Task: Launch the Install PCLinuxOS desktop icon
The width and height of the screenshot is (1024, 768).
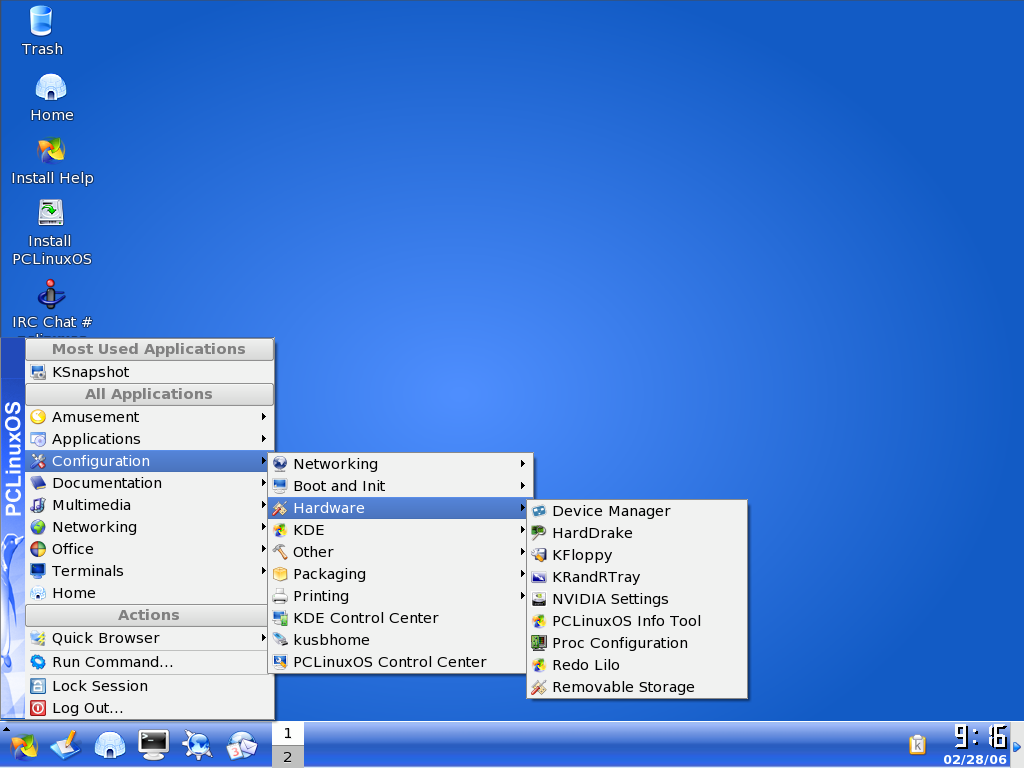Action: click(51, 213)
